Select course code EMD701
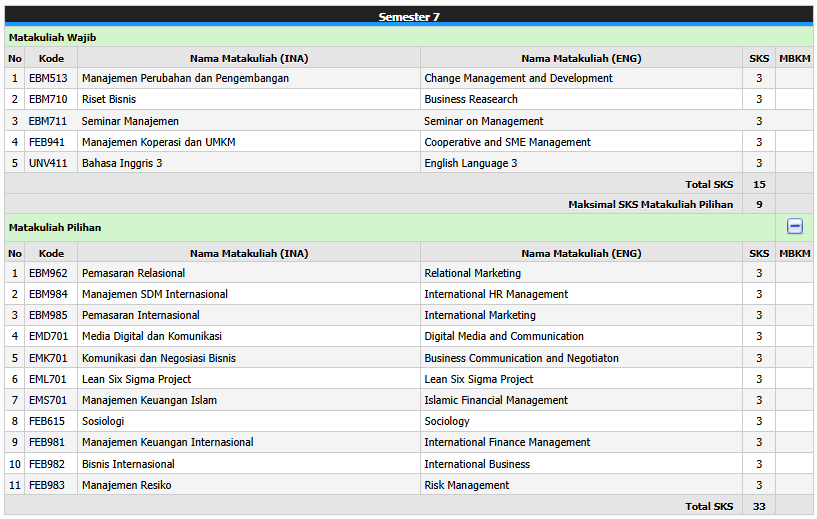This screenshot has height=519, width=817. [x=48, y=336]
